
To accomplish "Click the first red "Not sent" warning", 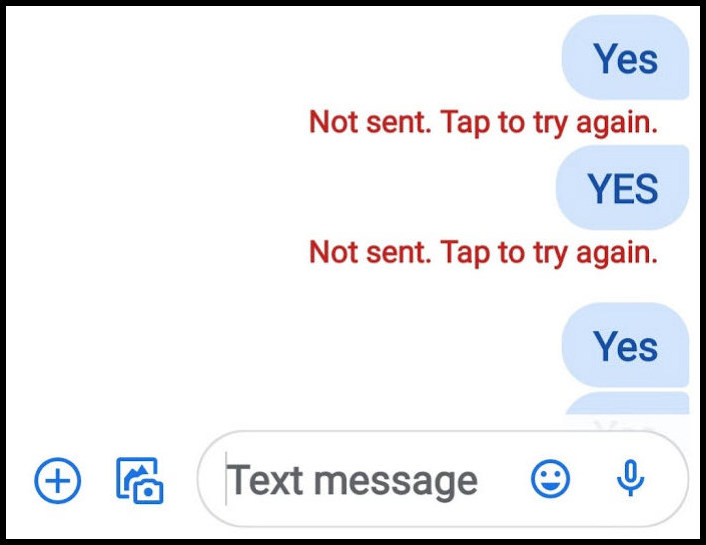I will 483,122.
